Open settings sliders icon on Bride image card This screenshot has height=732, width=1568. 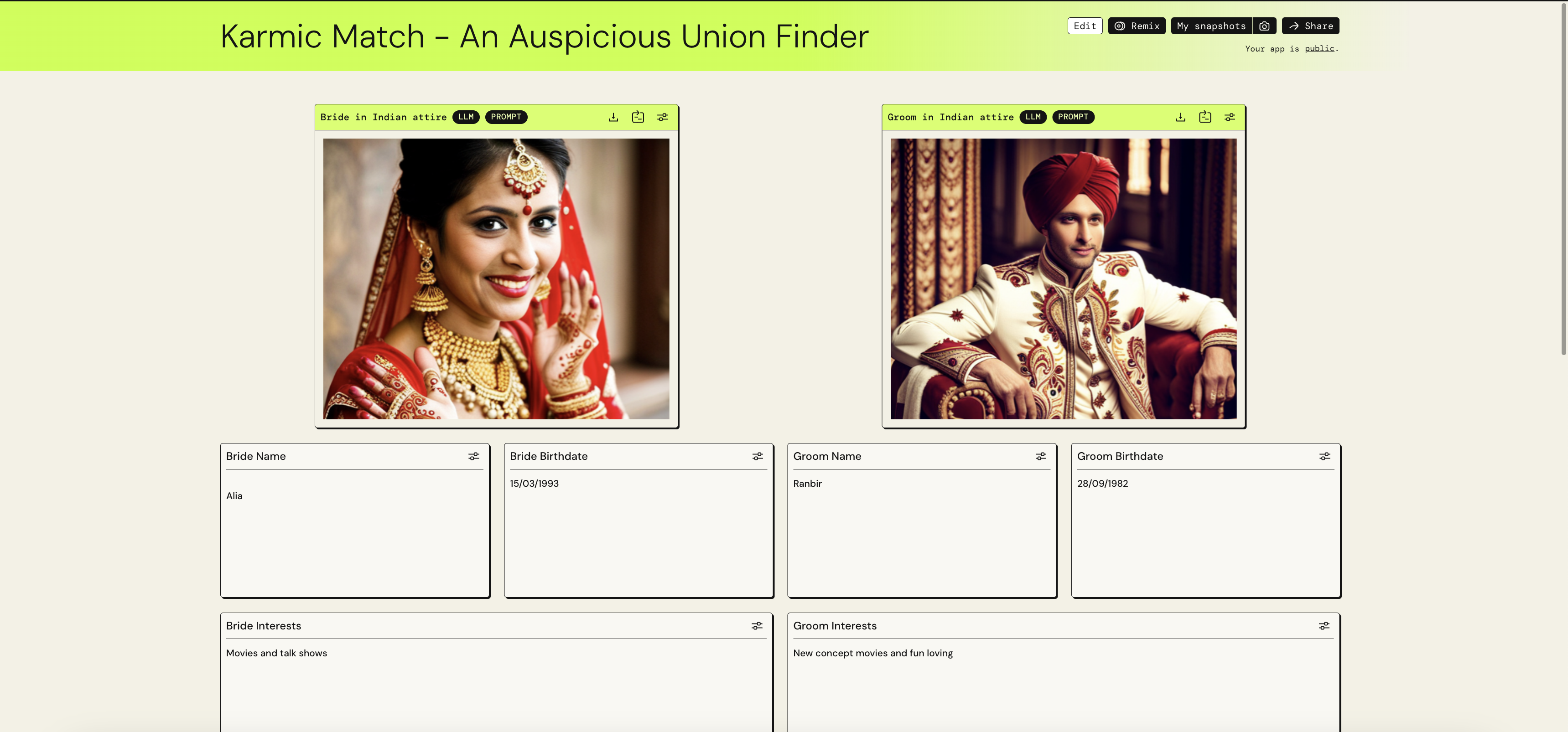pyautogui.click(x=662, y=117)
